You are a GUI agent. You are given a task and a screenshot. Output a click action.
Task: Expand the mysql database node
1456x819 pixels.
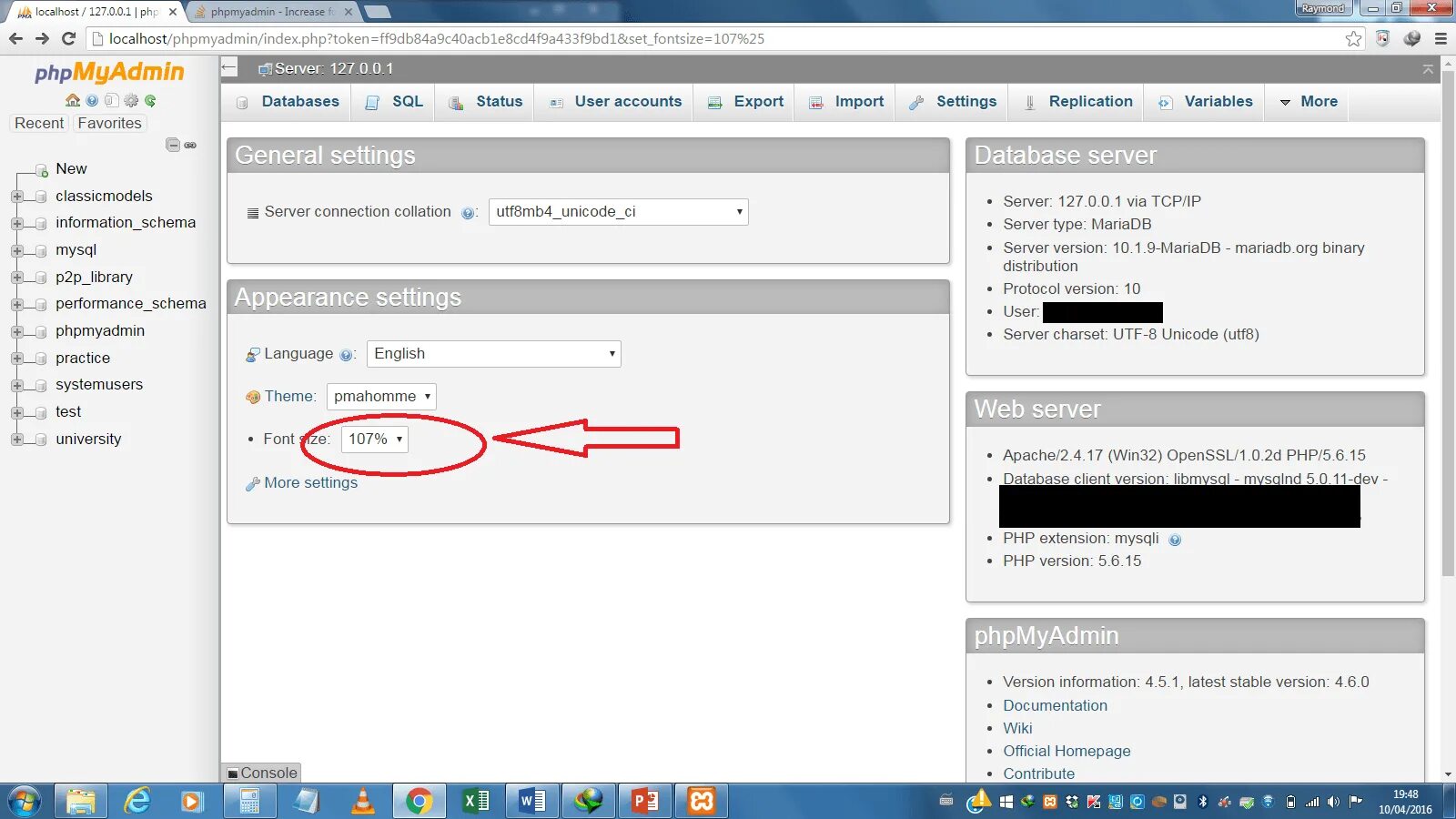[x=16, y=250]
